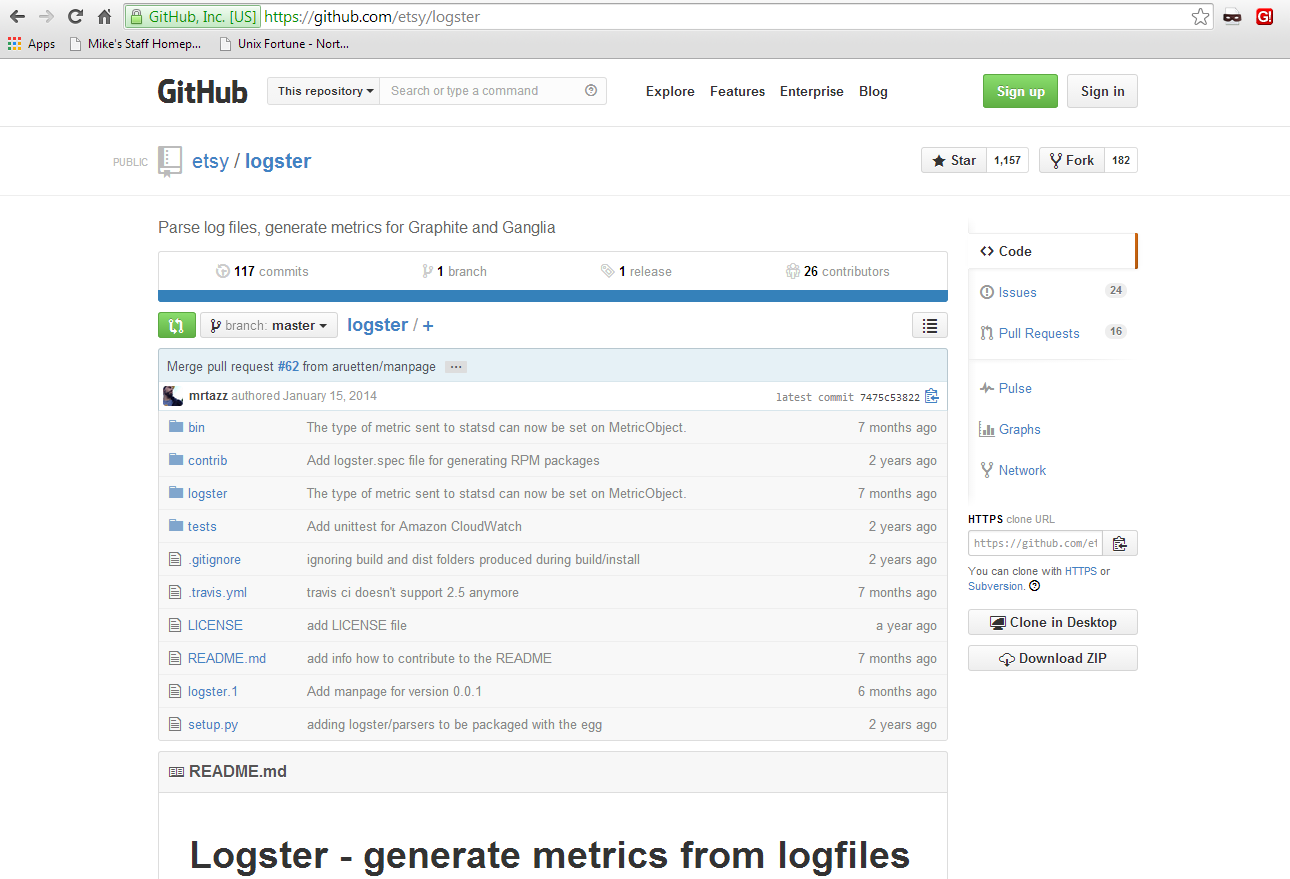
Task: Click the masked face extension icon
Action: point(1232,16)
